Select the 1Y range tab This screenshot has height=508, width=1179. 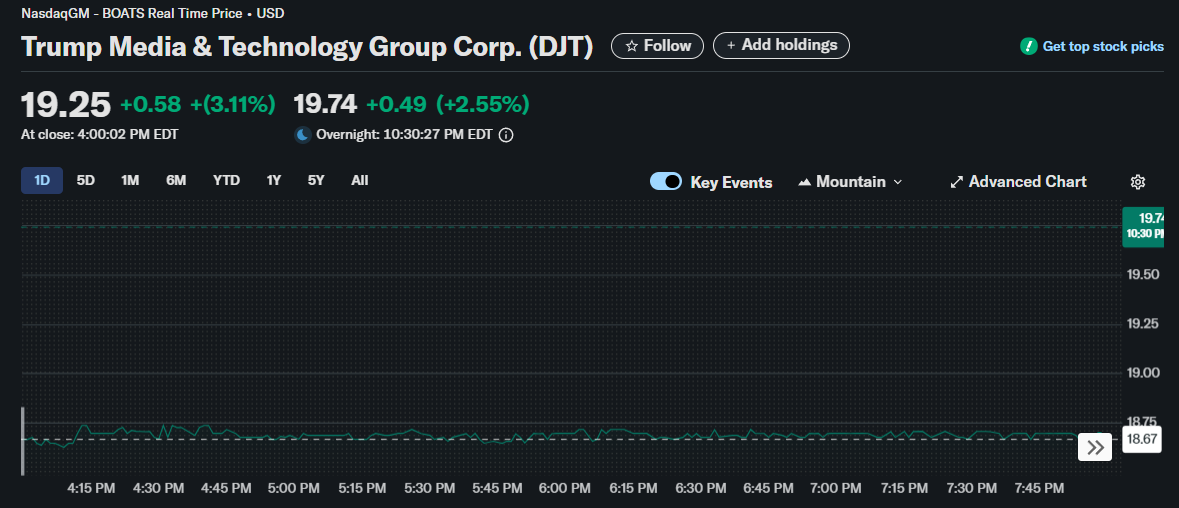point(274,180)
